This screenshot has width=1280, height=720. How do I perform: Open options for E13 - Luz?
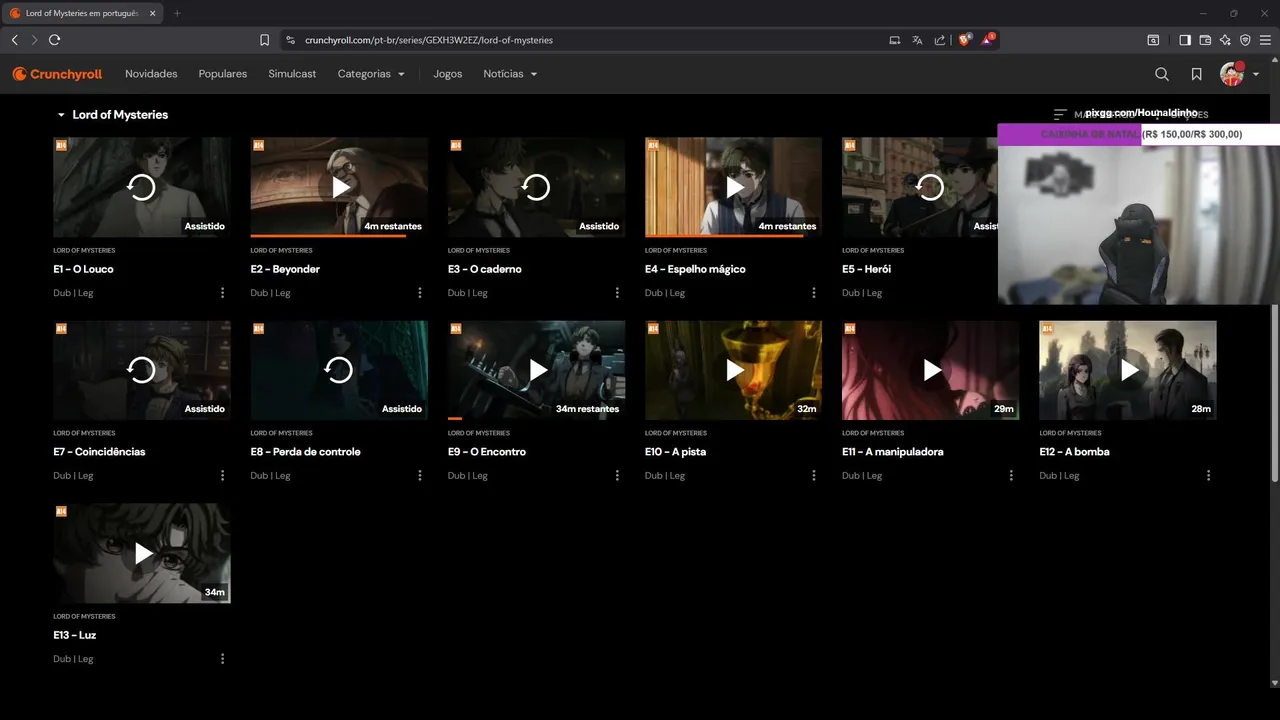[x=222, y=659]
